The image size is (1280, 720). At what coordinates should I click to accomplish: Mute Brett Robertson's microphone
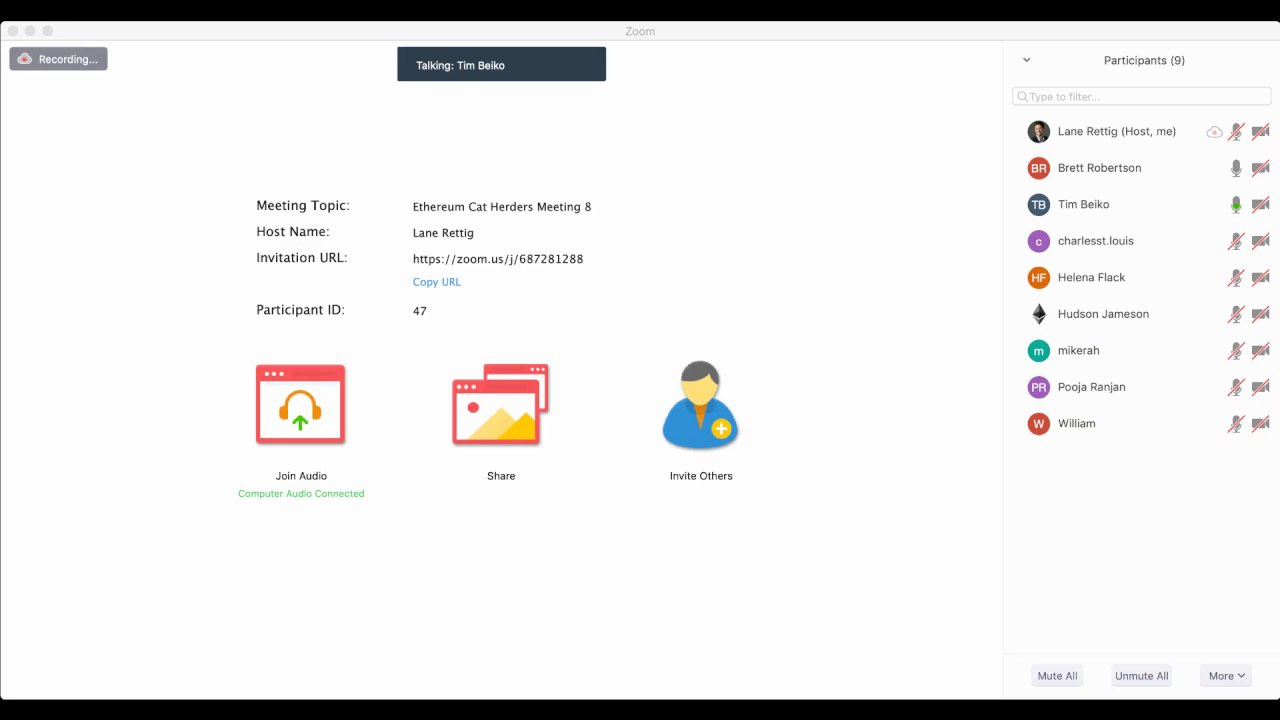coord(1236,168)
